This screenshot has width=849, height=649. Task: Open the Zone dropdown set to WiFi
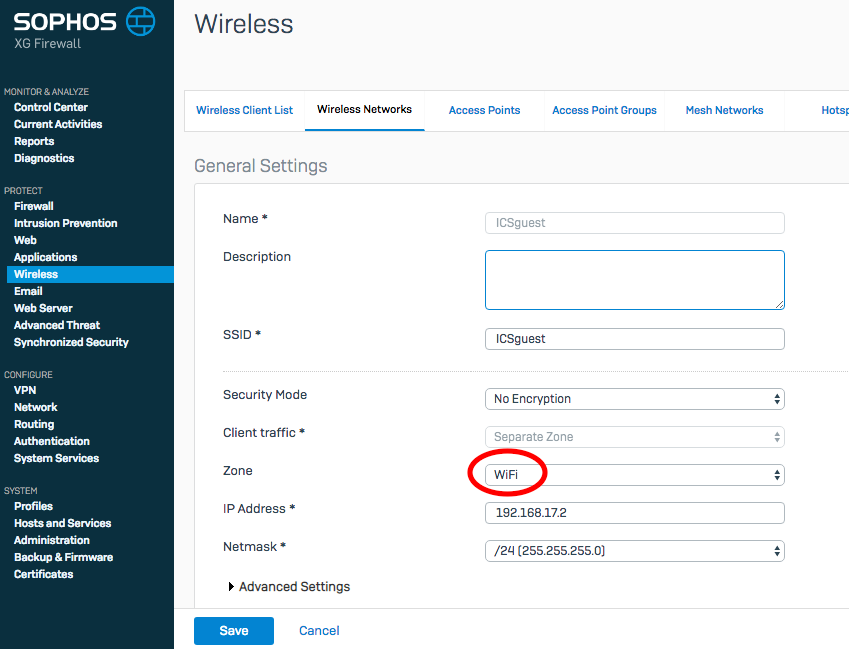[634, 475]
